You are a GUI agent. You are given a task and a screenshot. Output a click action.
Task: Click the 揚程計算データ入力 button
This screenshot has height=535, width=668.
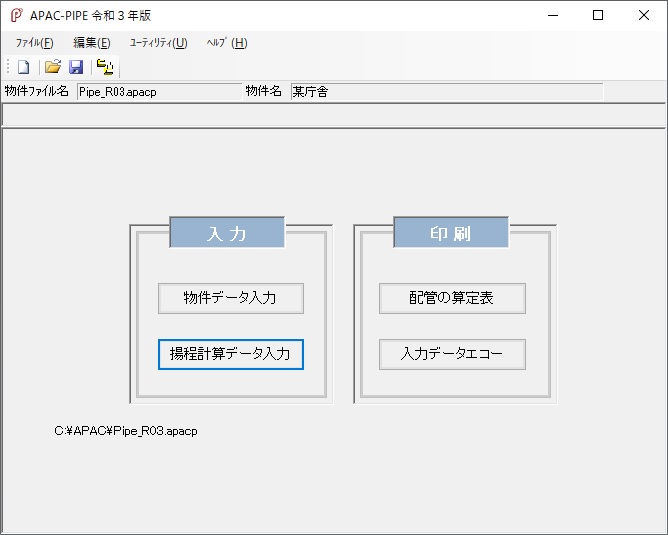tap(230, 354)
